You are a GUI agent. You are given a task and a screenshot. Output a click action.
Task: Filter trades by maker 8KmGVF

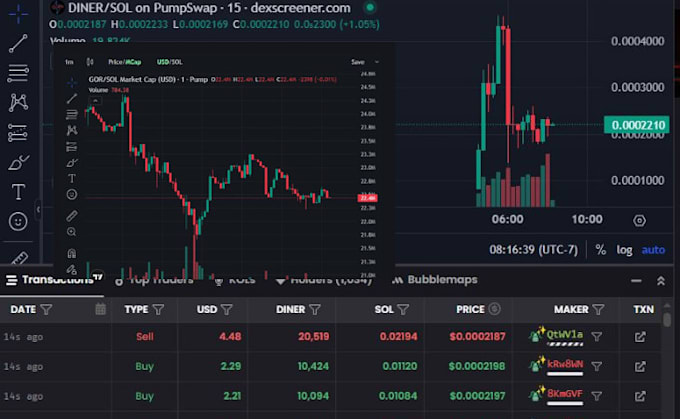(x=597, y=396)
